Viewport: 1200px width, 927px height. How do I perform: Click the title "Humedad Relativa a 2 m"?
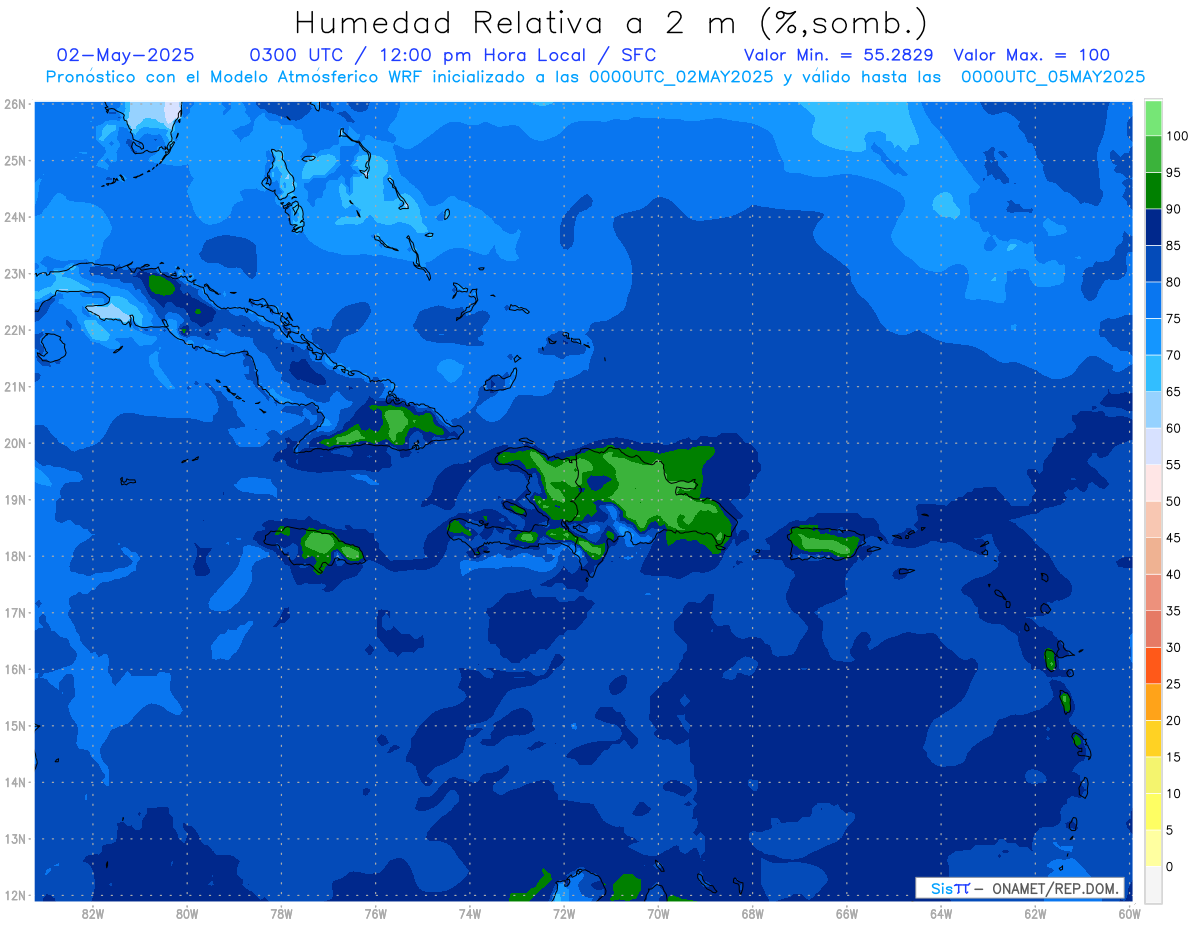[x=520, y=22]
